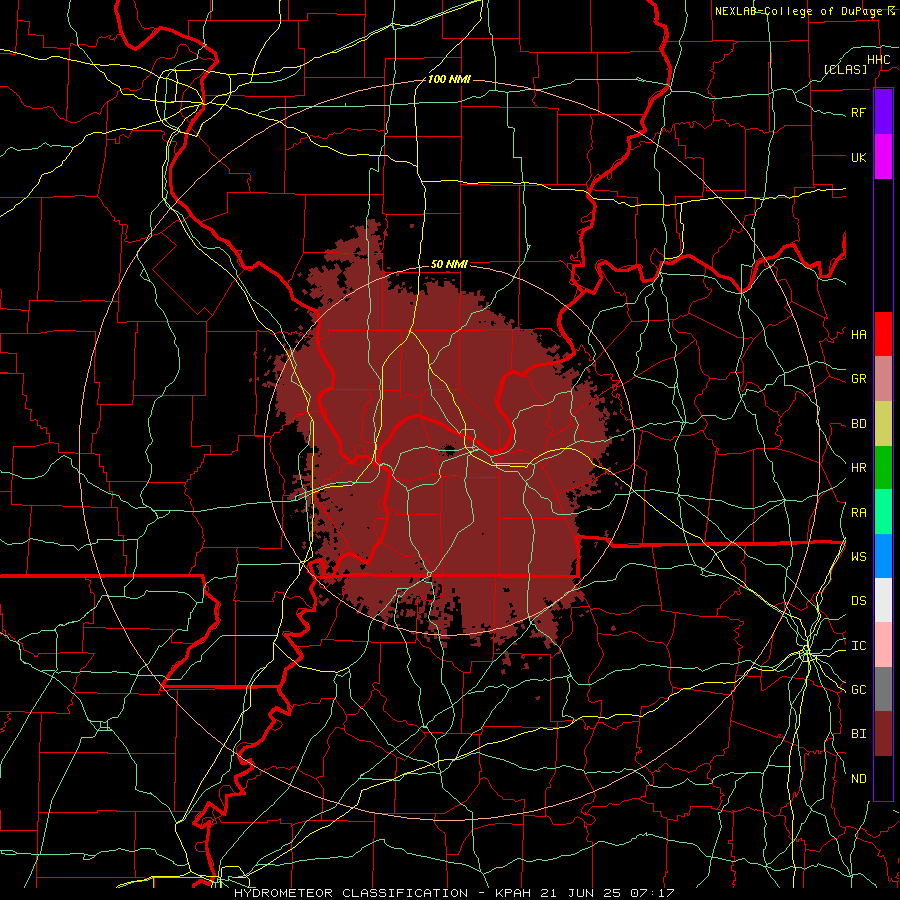Click the HR legend label
The height and width of the screenshot is (900, 900).
858,468
